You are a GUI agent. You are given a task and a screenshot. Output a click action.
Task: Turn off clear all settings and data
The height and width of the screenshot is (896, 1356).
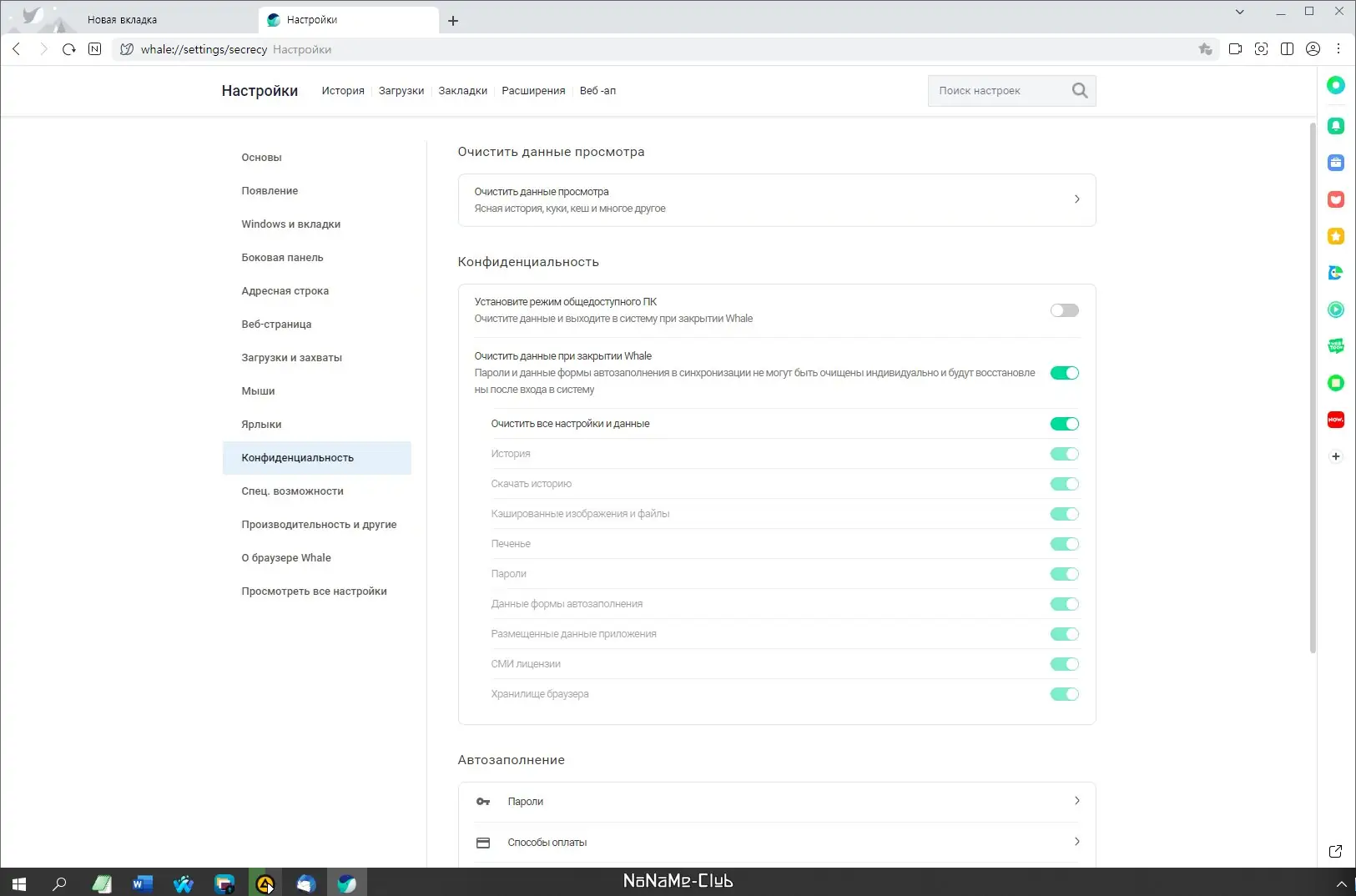(1065, 424)
